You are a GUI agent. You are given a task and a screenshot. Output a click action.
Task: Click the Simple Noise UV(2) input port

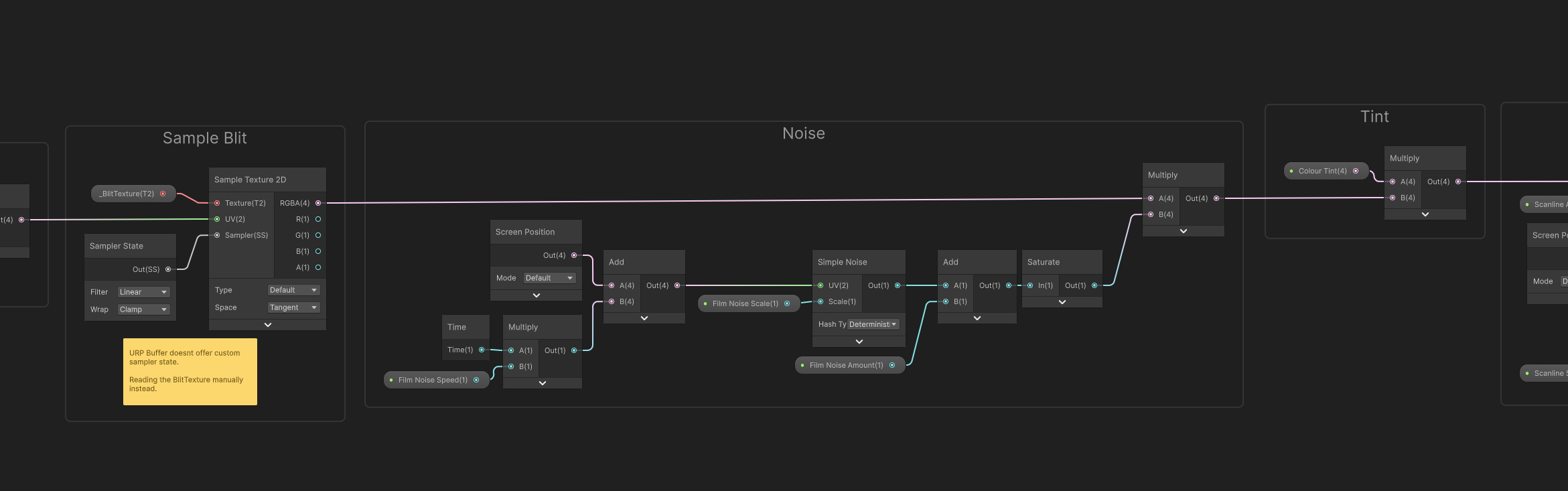pyautogui.click(x=821, y=285)
